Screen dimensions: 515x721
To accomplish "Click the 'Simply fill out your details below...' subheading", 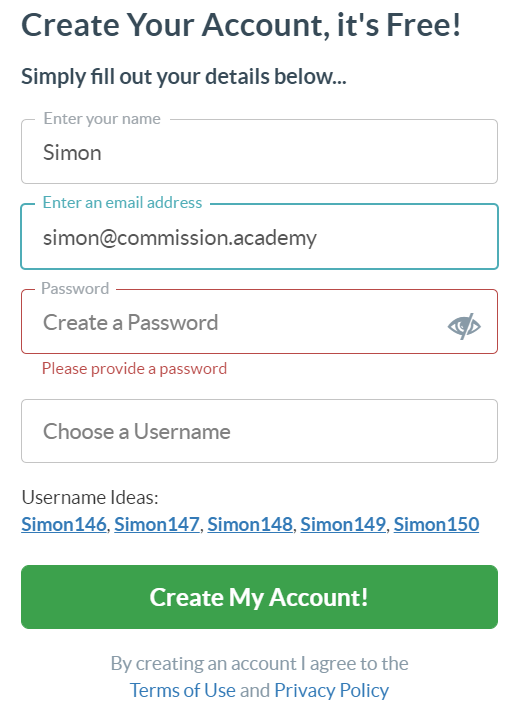I will [183, 77].
